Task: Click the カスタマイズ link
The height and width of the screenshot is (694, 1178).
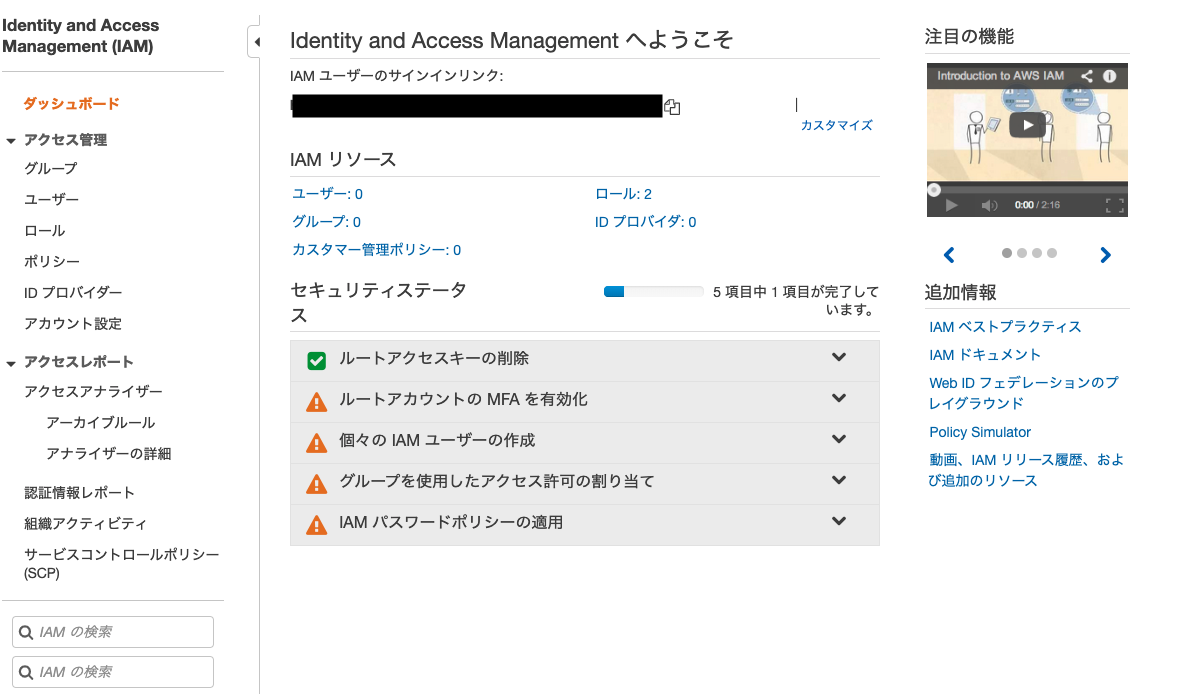Action: click(836, 125)
